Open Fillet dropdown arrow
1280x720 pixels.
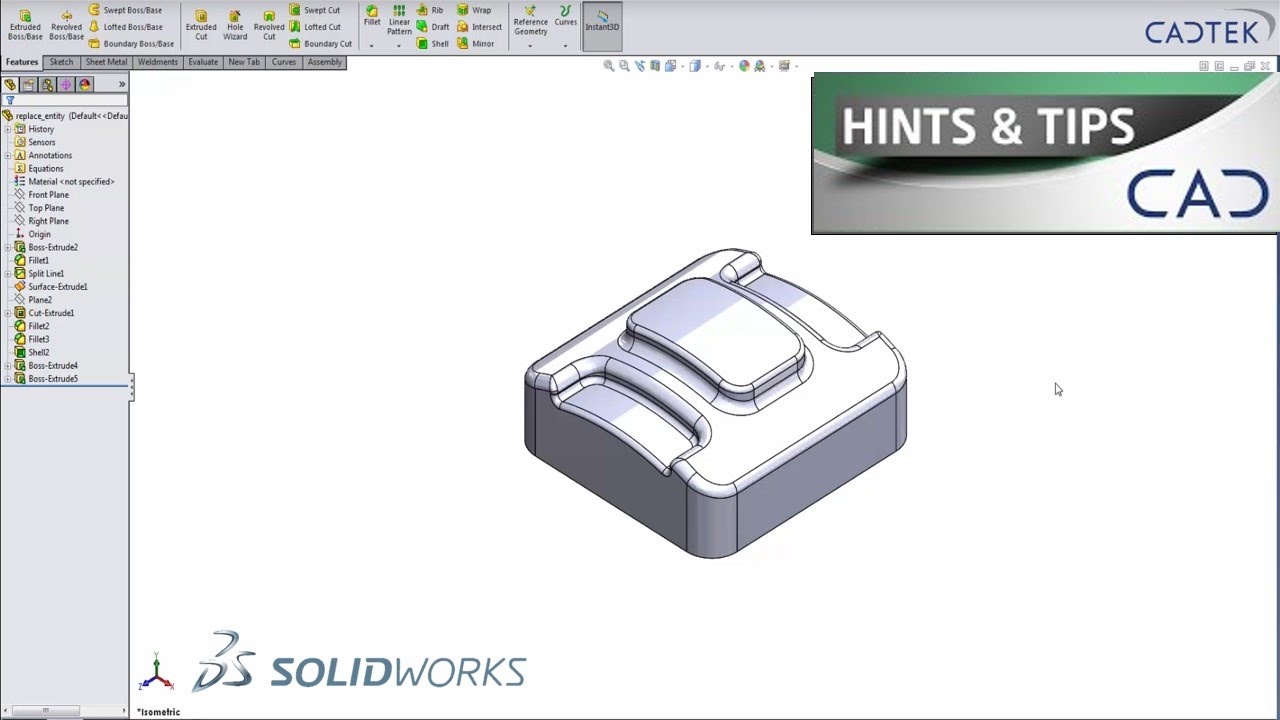click(x=371, y=45)
